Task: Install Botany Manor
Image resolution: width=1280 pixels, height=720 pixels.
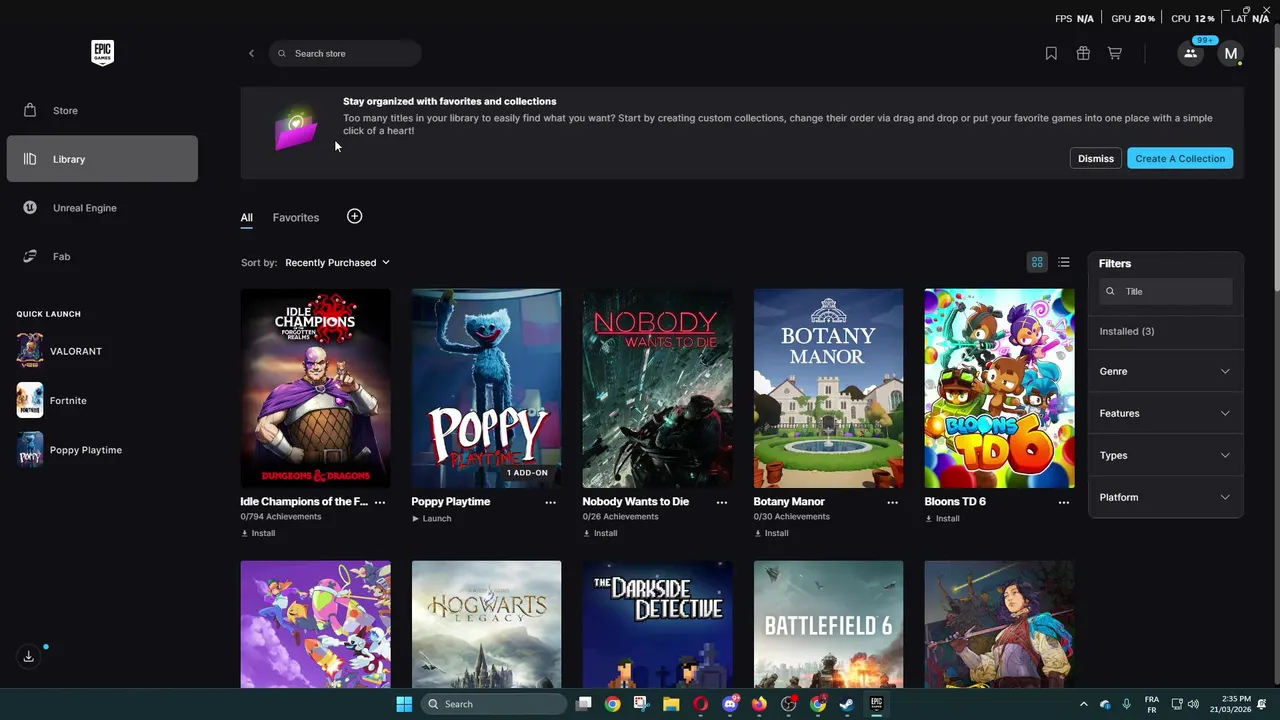Action: click(771, 533)
